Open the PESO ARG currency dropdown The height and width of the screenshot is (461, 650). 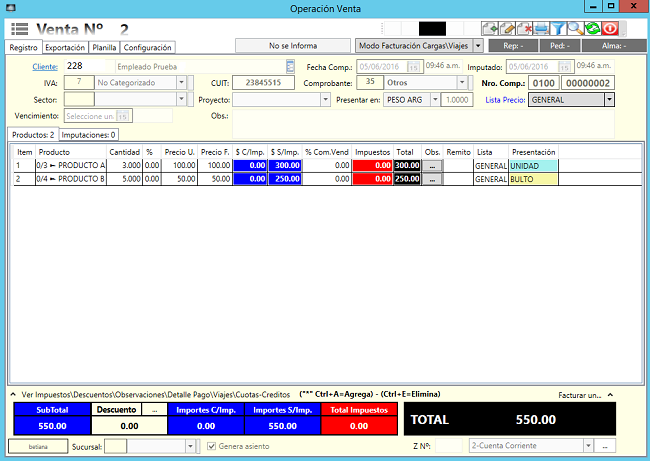435,99
